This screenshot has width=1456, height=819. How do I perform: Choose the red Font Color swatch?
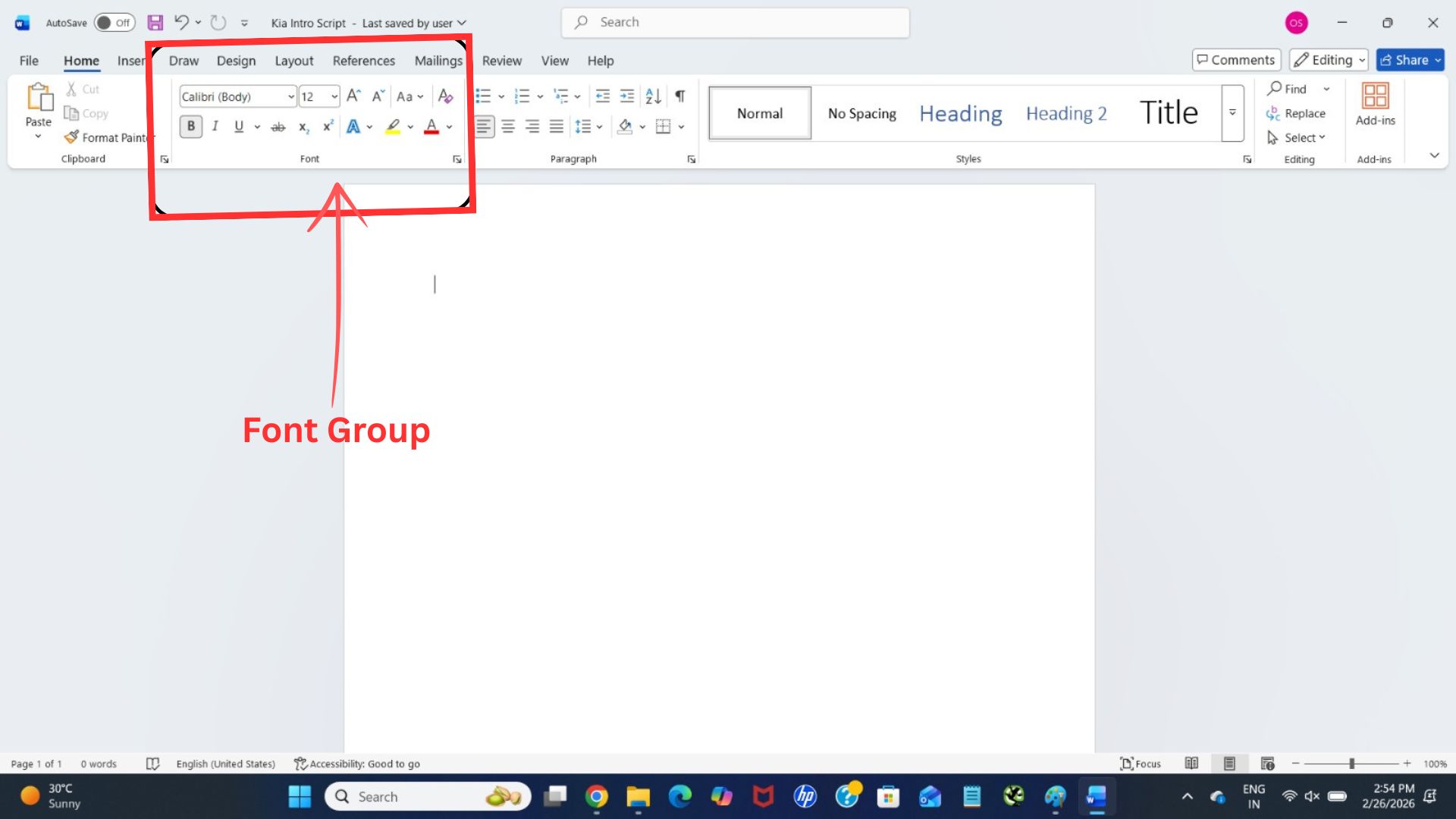tap(431, 127)
